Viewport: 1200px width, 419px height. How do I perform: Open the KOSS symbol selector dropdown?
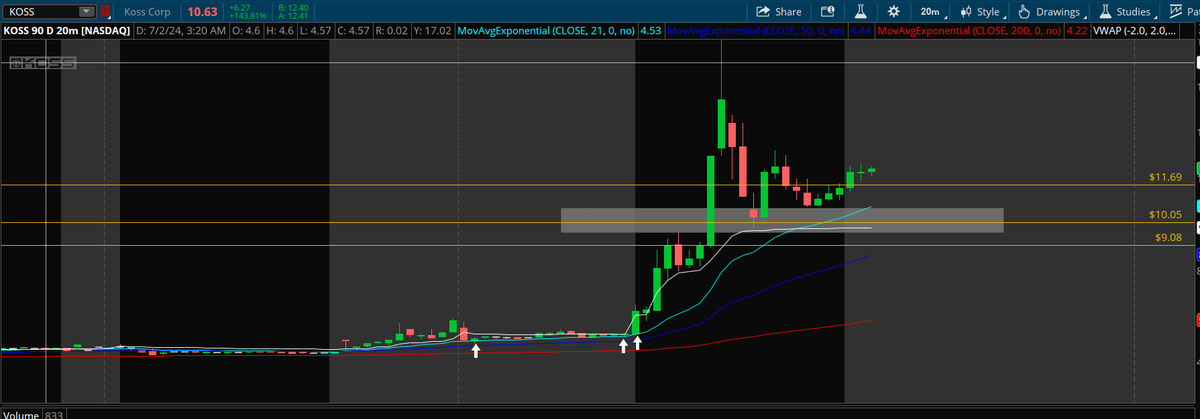[87, 11]
